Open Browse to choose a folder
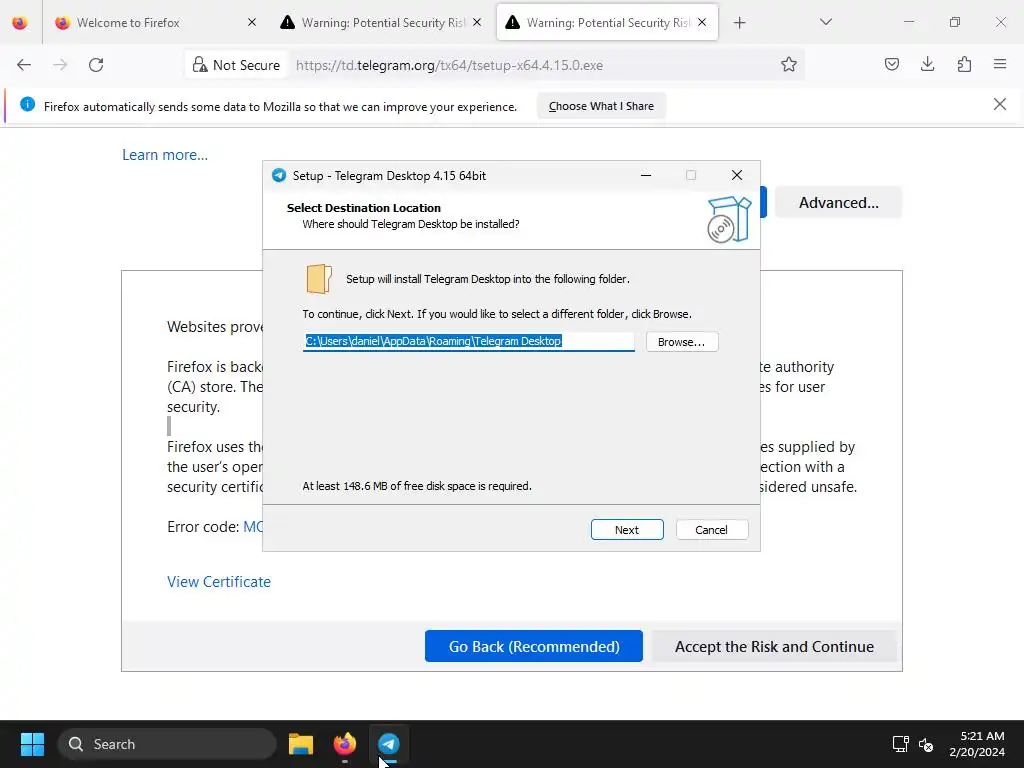 pyautogui.click(x=682, y=342)
